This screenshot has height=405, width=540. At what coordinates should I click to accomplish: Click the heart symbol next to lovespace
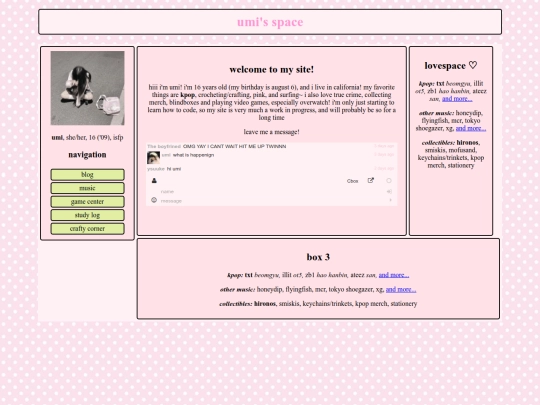point(473,65)
